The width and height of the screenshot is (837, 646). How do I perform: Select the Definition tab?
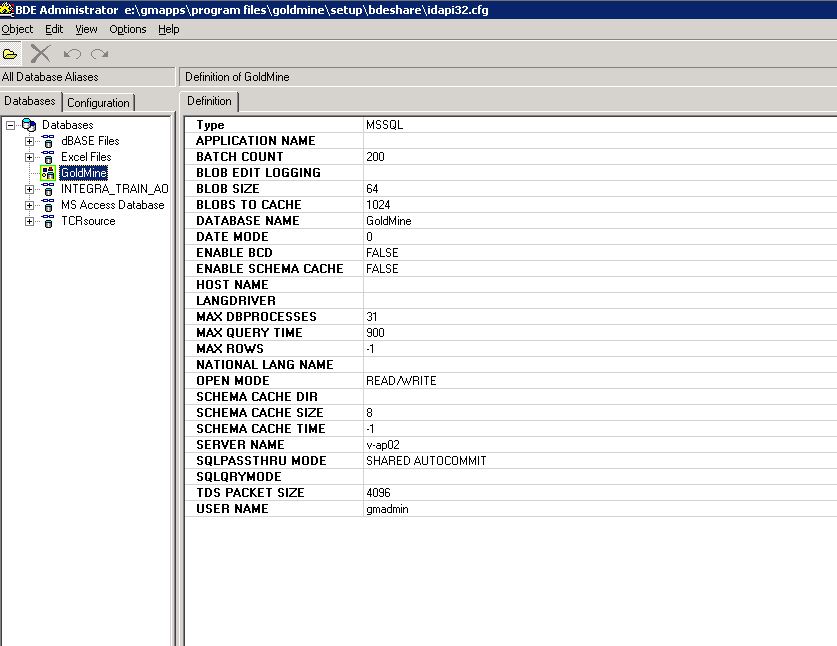[x=209, y=101]
